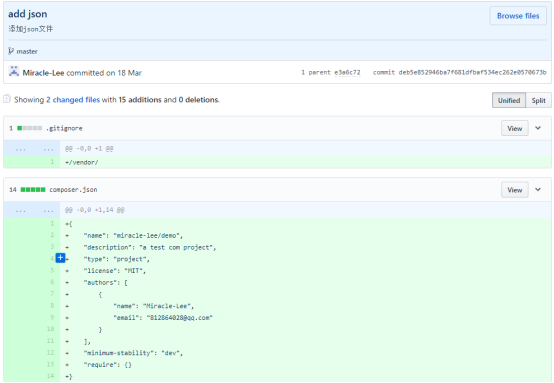This screenshot has height=383, width=554.
Task: Collapse the .gitignore diff with chevron
Action: [538, 128]
